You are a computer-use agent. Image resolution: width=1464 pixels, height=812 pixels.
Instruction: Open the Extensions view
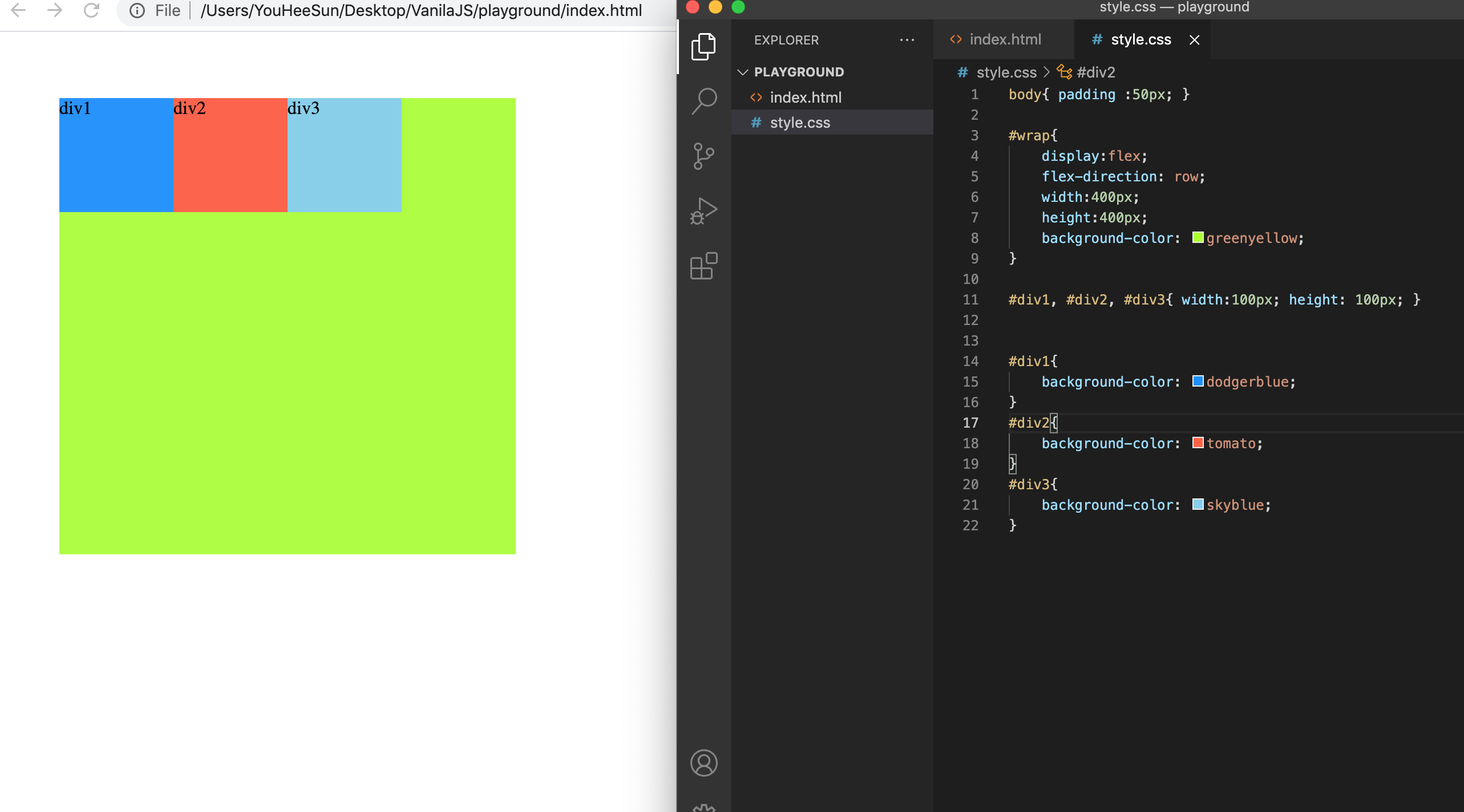click(x=703, y=266)
